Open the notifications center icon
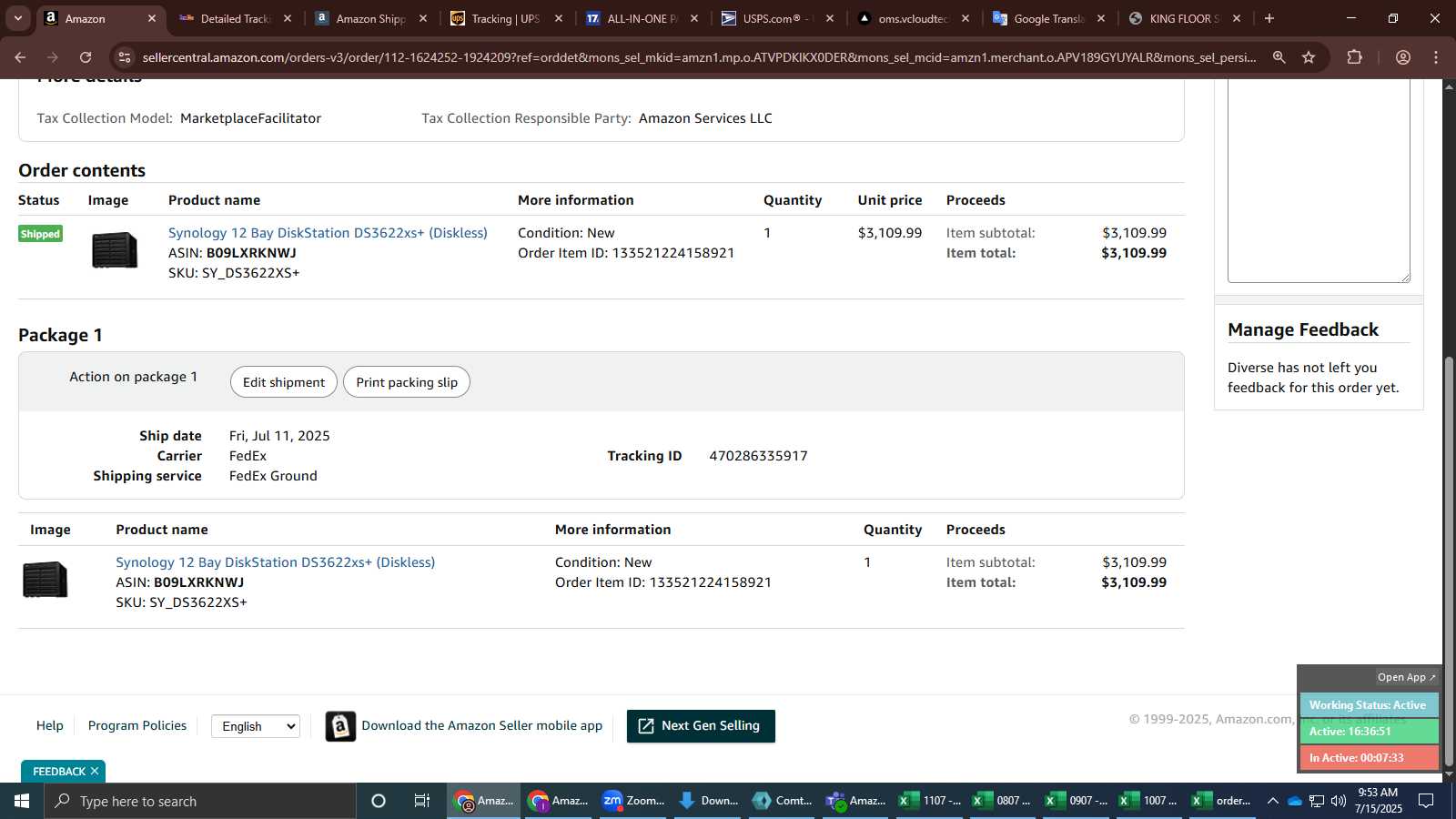 point(1426,801)
